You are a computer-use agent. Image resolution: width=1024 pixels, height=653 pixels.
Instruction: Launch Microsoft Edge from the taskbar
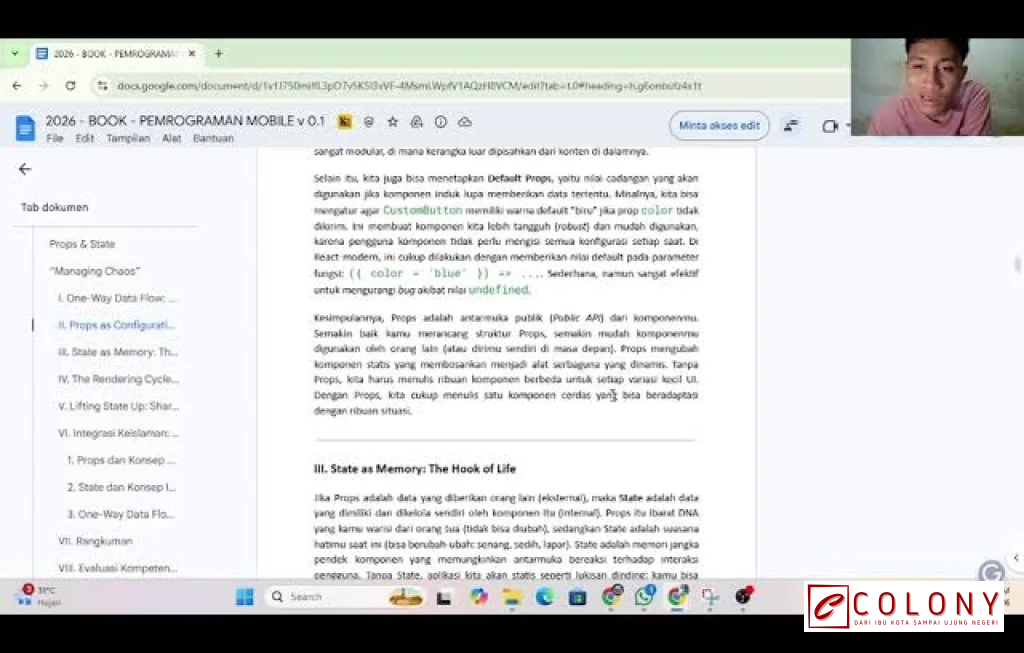[x=544, y=597]
